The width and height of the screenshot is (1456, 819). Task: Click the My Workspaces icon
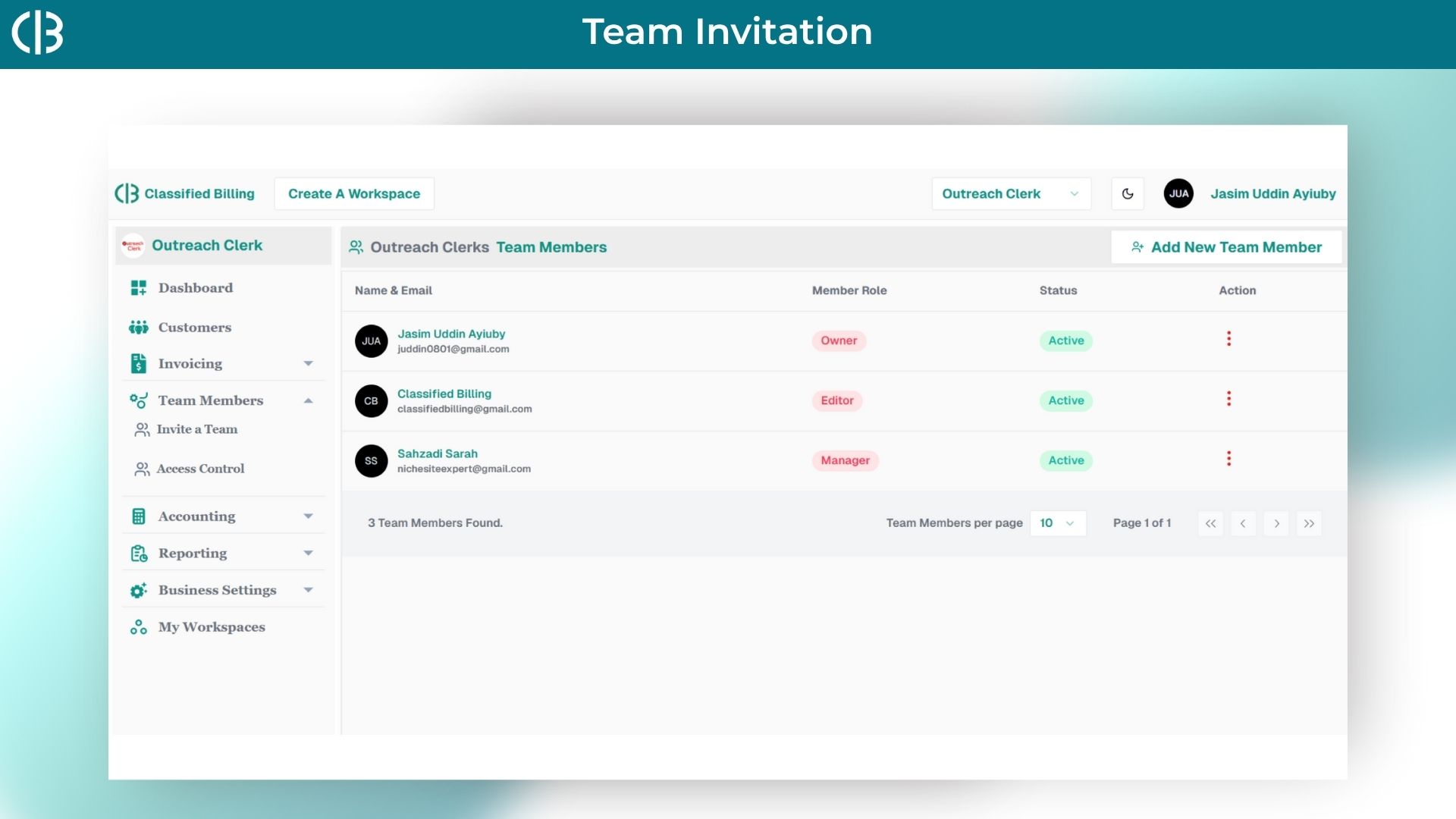coord(138,627)
